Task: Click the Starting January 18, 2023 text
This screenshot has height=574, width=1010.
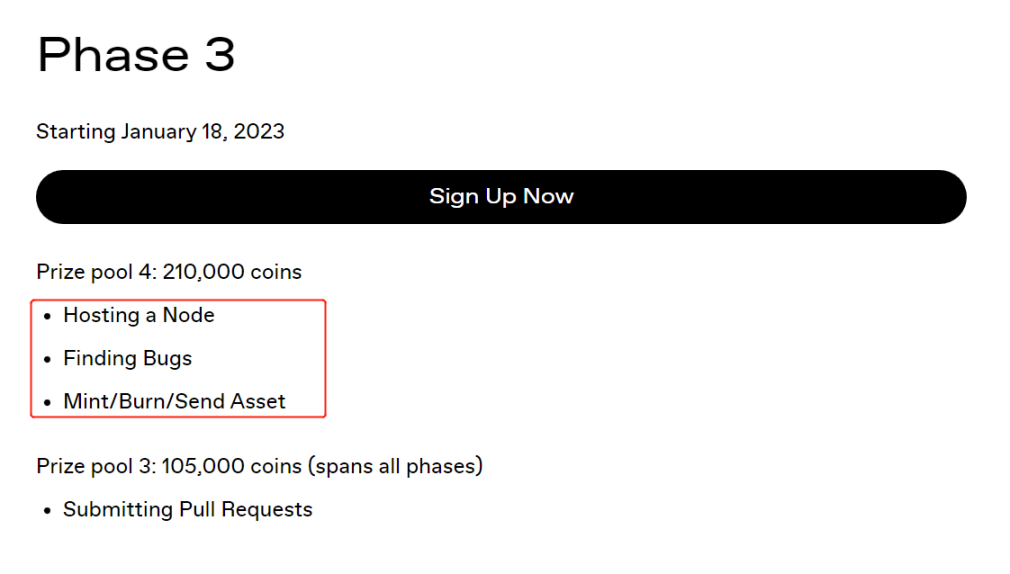Action: coord(160,131)
